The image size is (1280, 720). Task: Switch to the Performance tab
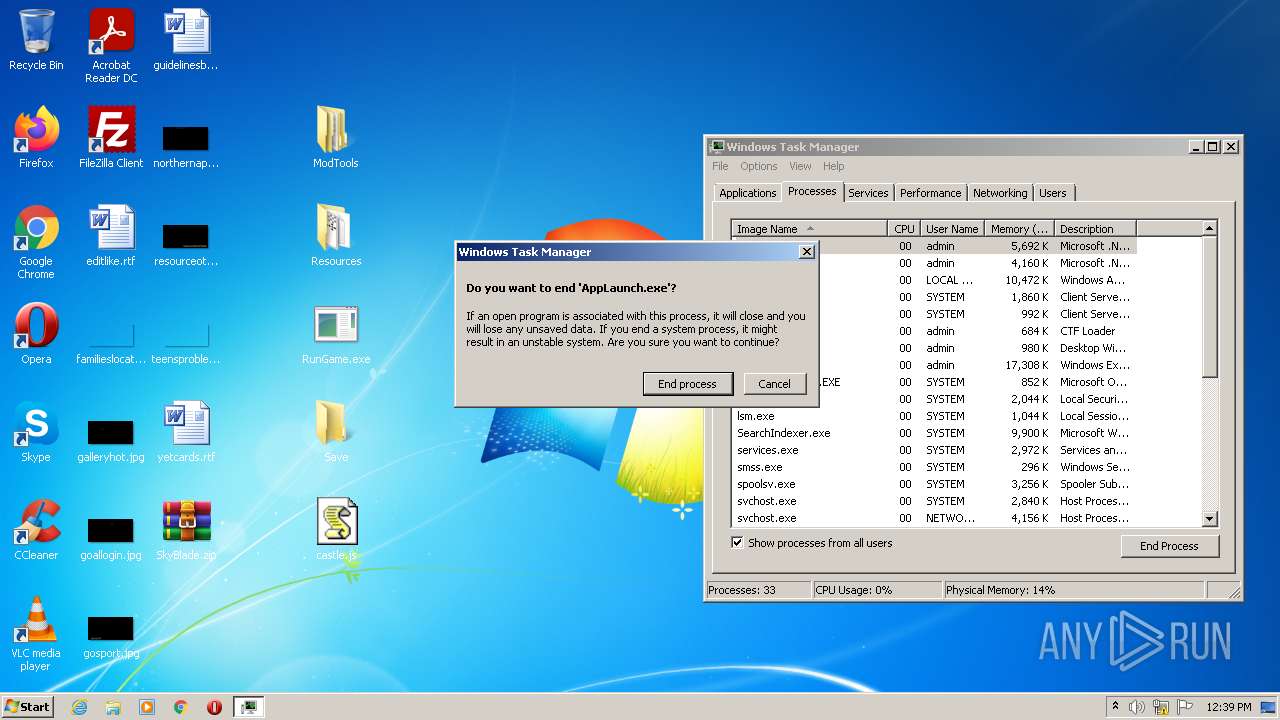tap(930, 193)
